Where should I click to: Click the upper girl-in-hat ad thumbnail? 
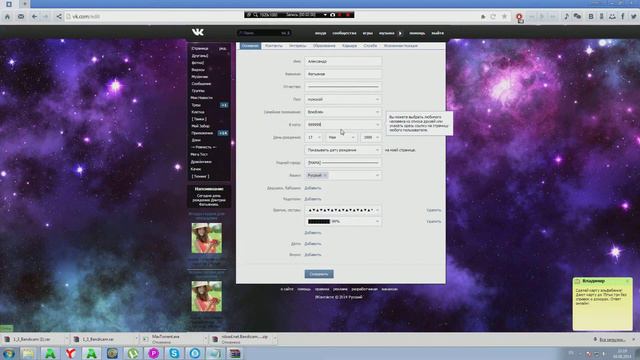tap(207, 238)
